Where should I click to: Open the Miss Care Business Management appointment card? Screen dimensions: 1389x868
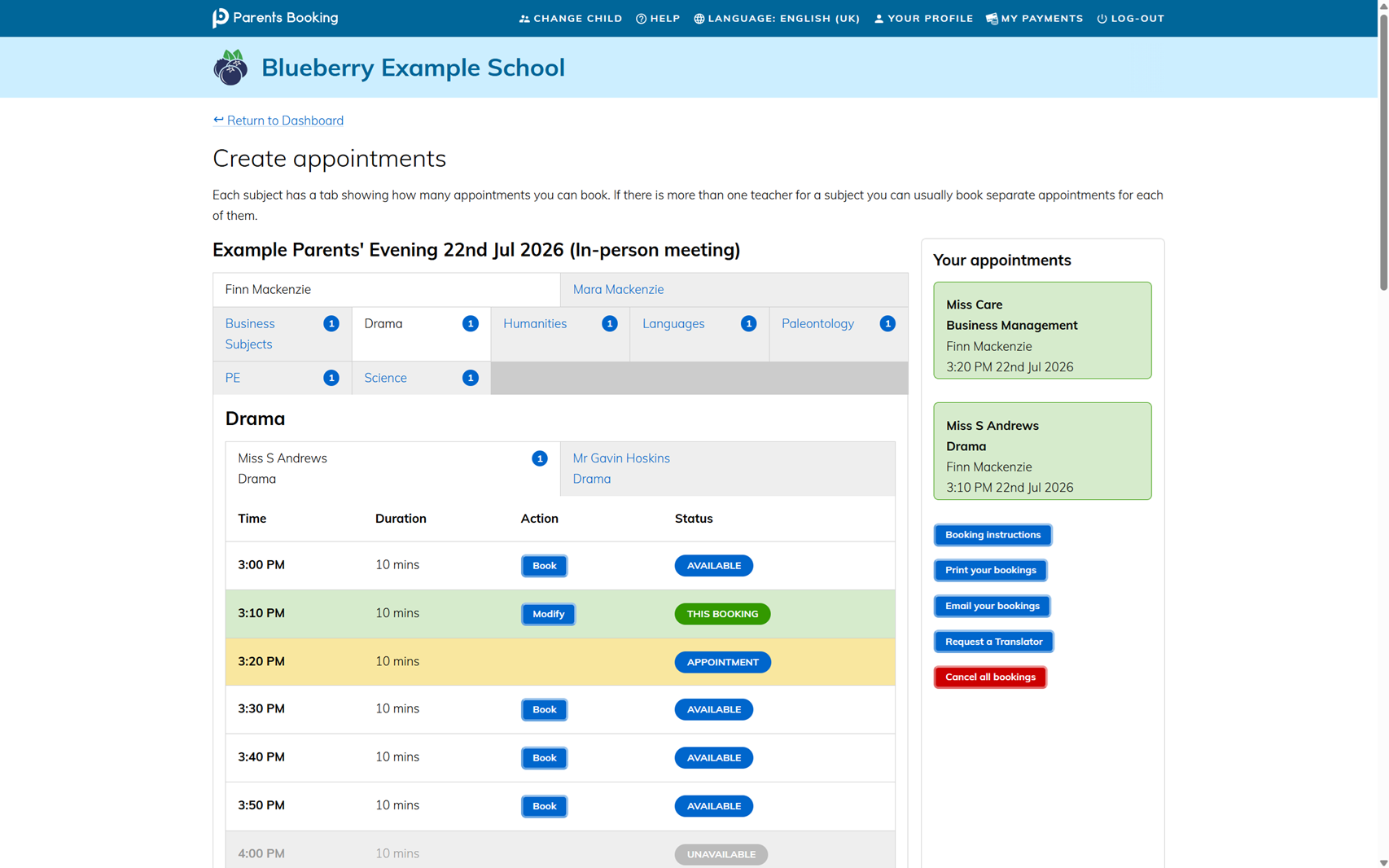point(1042,331)
